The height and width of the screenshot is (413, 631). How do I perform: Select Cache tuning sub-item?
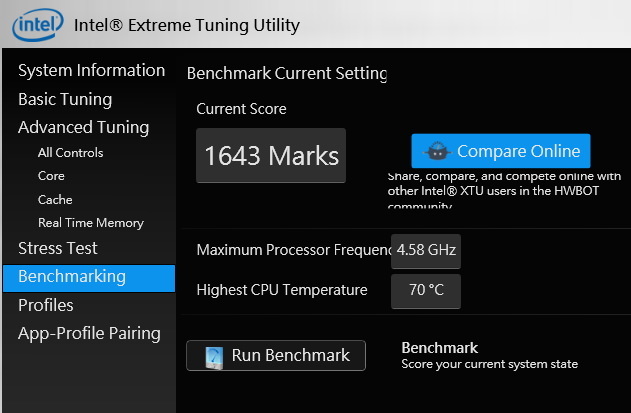point(55,199)
